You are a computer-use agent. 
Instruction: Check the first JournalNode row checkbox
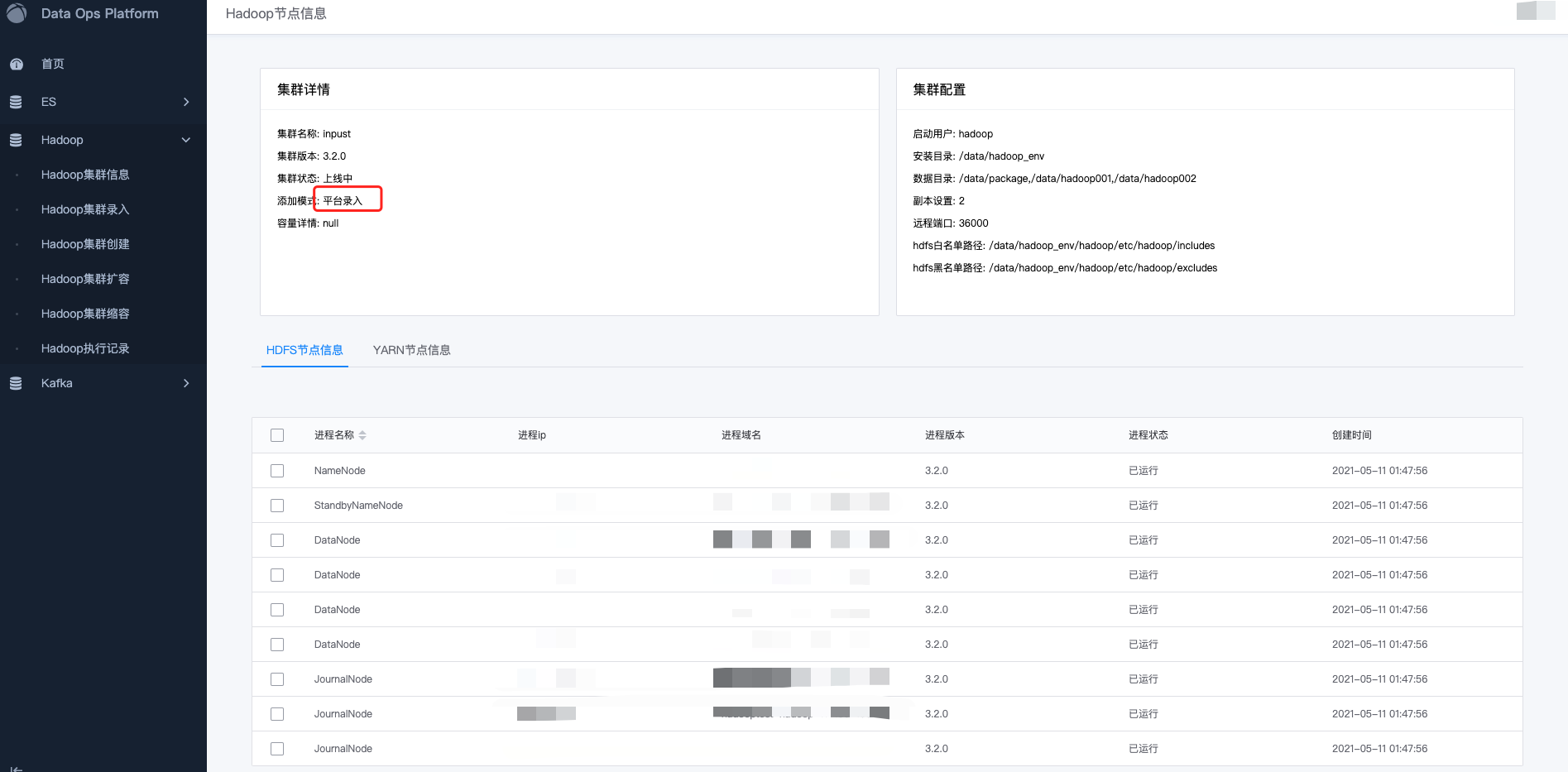point(277,679)
